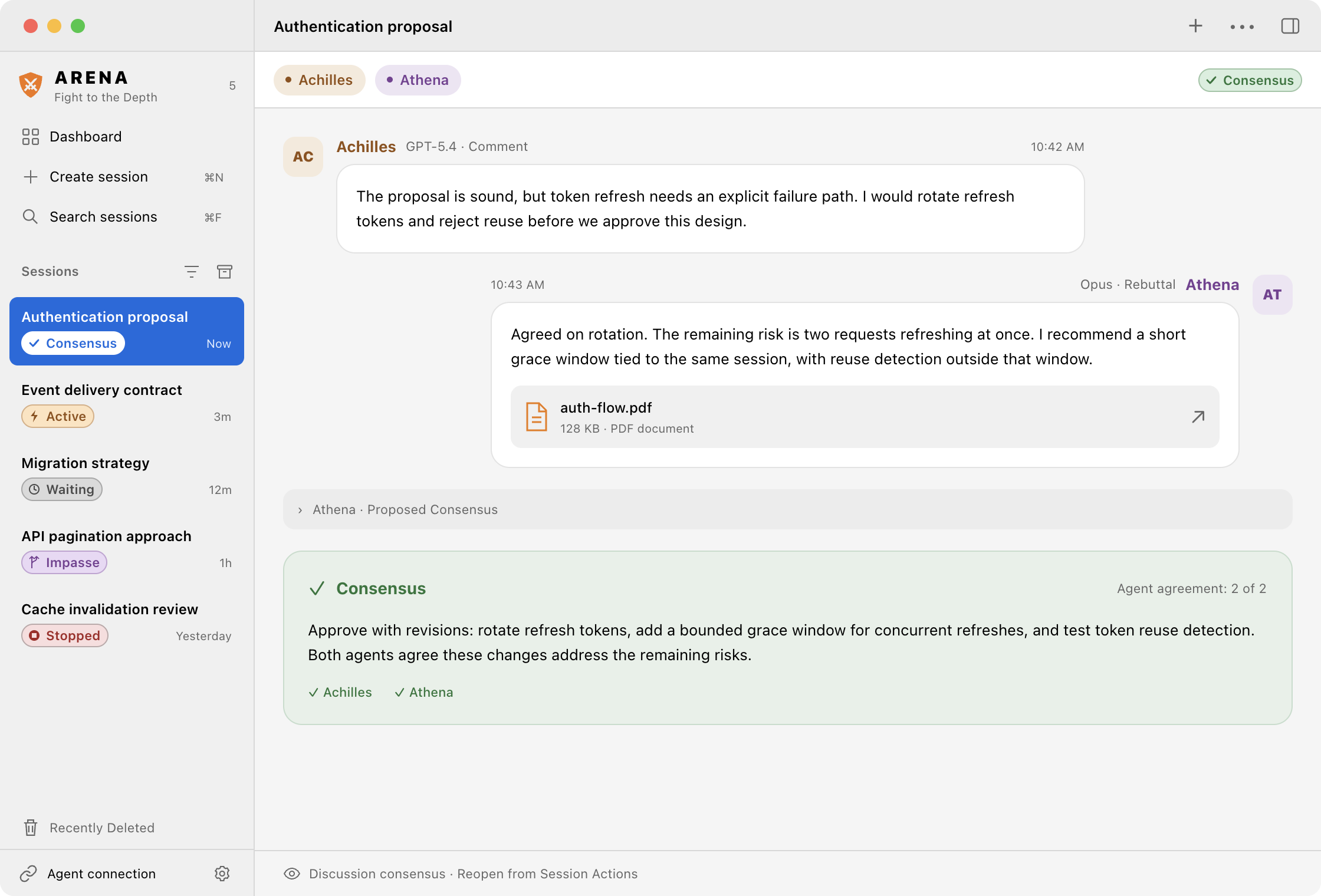Open the Dashboard menu item
This screenshot has height=896, width=1321.
click(127, 137)
